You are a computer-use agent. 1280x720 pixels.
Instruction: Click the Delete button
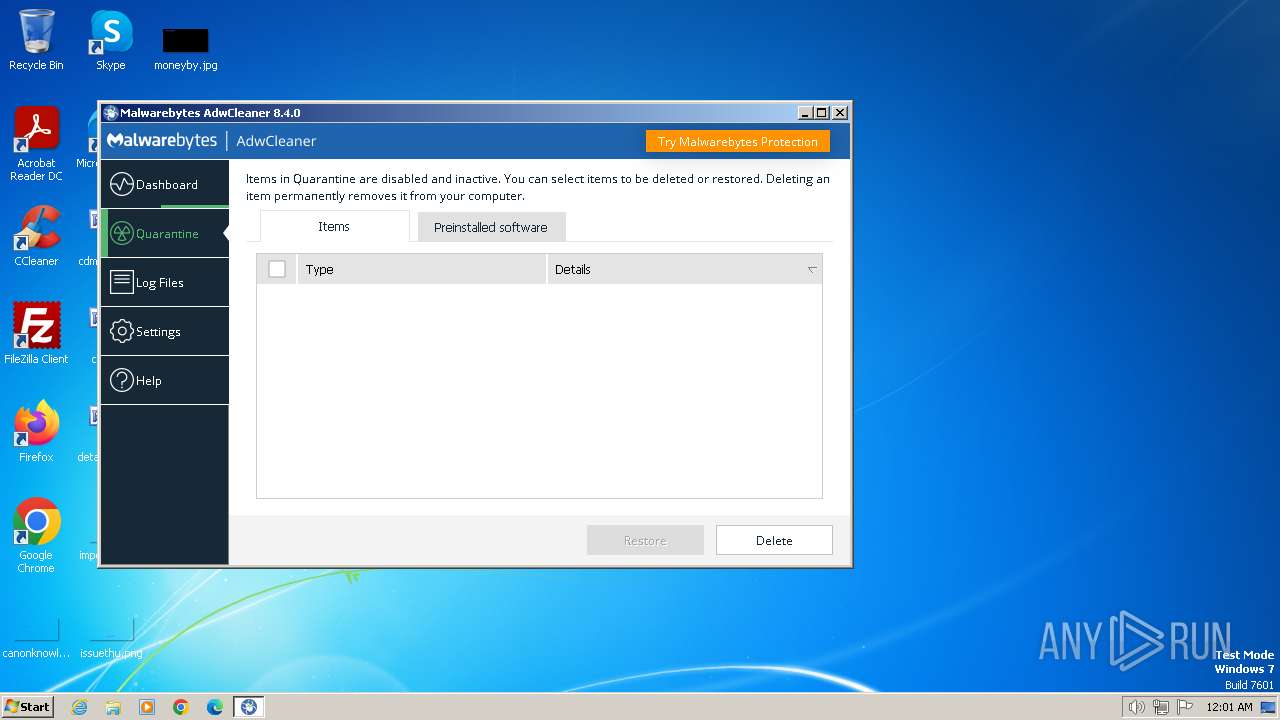pyautogui.click(x=774, y=540)
